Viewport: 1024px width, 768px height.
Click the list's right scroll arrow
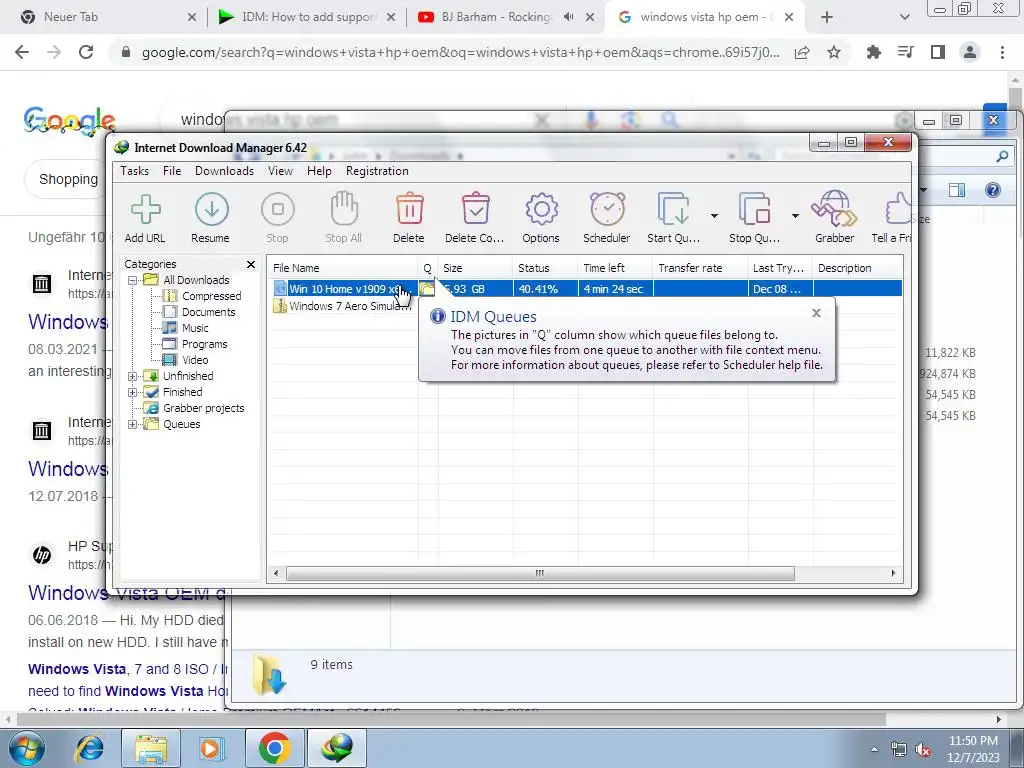click(x=893, y=573)
